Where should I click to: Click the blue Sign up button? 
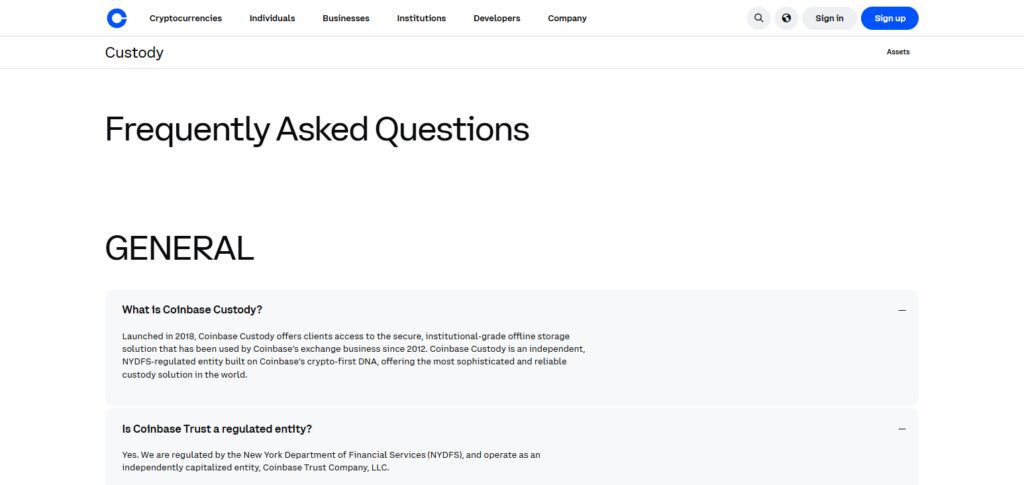pyautogui.click(x=889, y=18)
